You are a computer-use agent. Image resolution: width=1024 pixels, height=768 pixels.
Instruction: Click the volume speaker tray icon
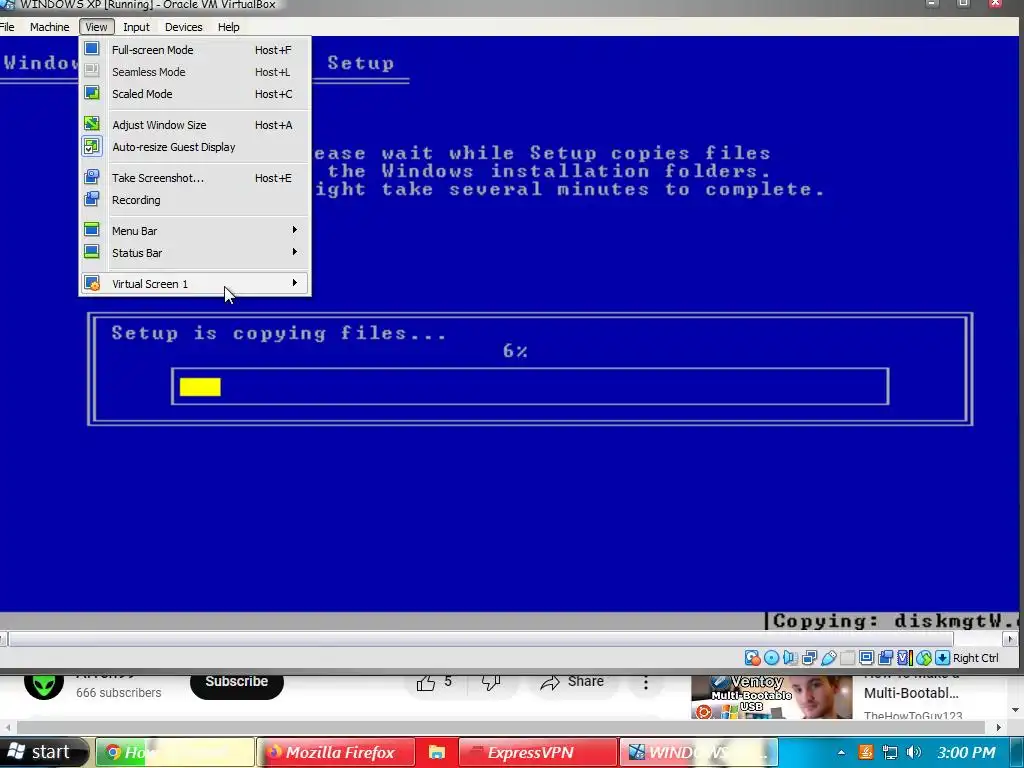coord(914,752)
